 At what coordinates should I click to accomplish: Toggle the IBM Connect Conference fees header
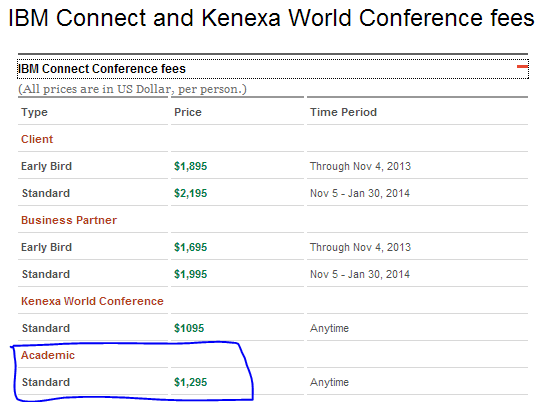pyautogui.click(x=273, y=69)
